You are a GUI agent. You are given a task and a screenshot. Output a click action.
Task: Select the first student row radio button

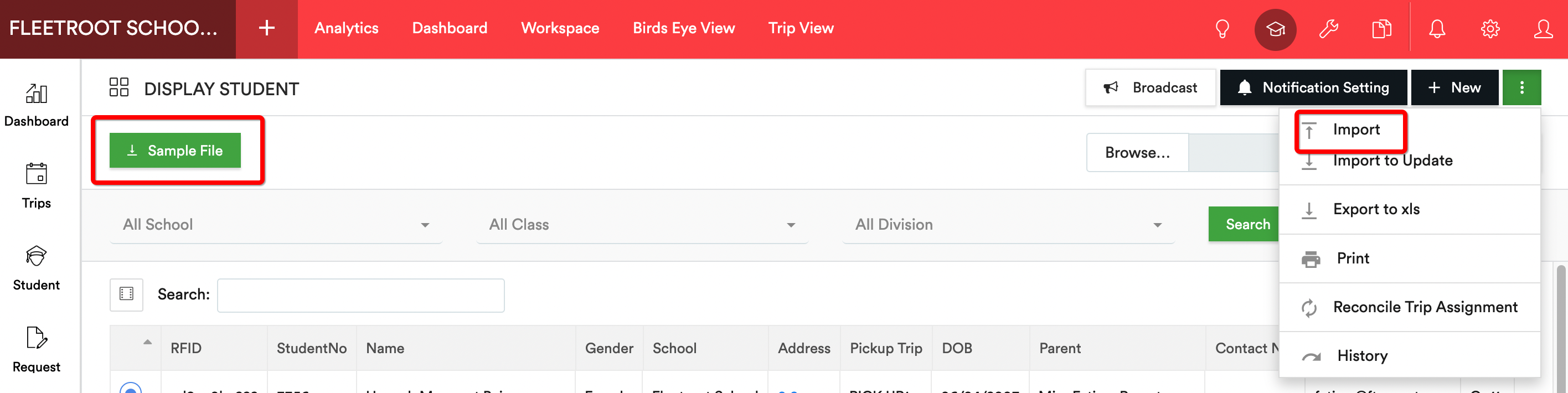pyautogui.click(x=130, y=387)
